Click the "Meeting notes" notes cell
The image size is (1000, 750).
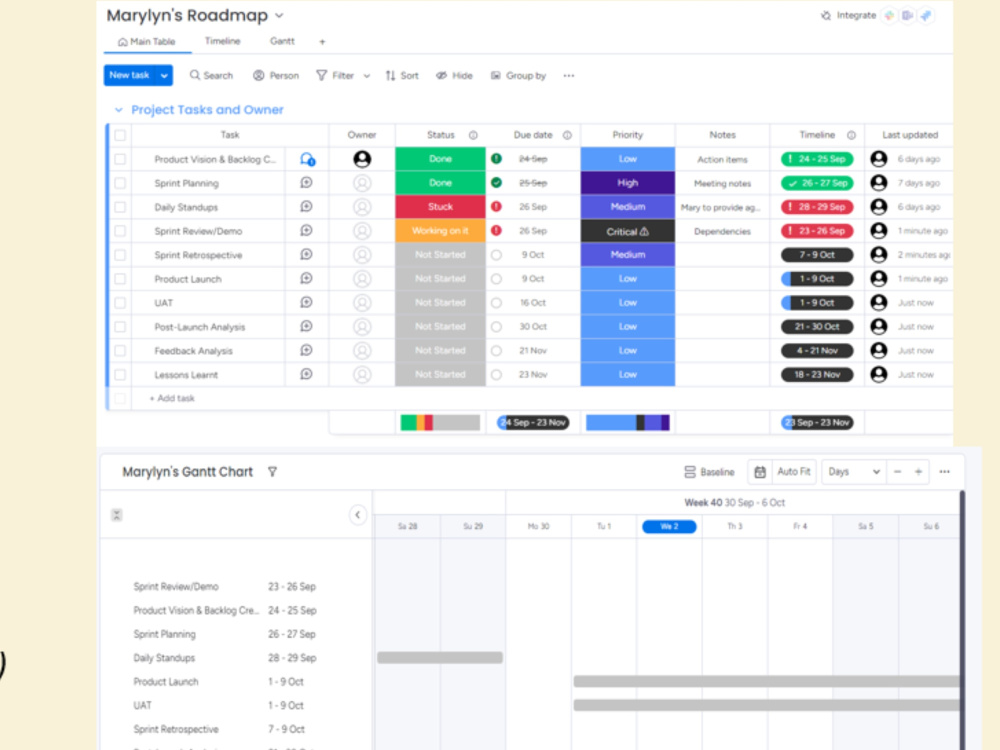pyautogui.click(x=723, y=184)
